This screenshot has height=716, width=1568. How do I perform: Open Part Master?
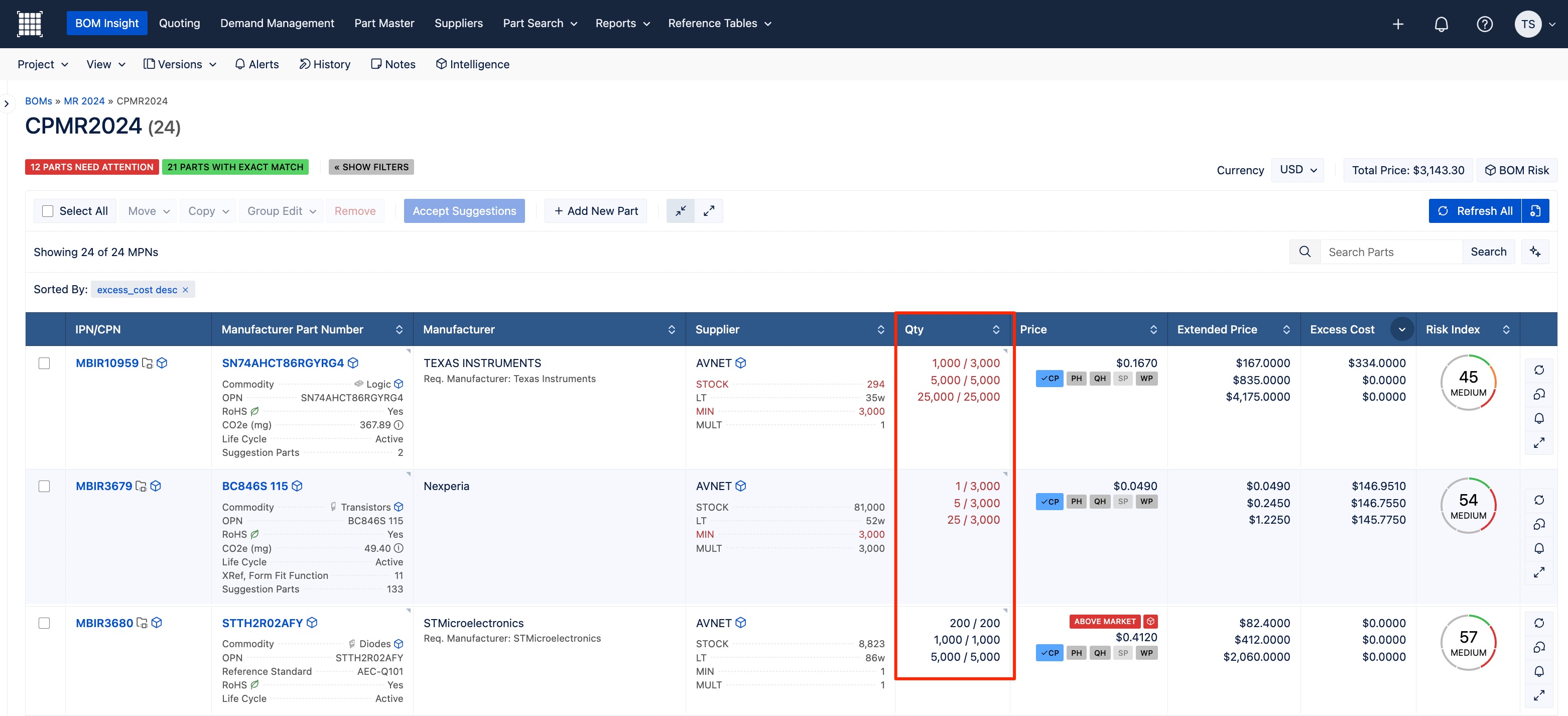click(x=384, y=23)
